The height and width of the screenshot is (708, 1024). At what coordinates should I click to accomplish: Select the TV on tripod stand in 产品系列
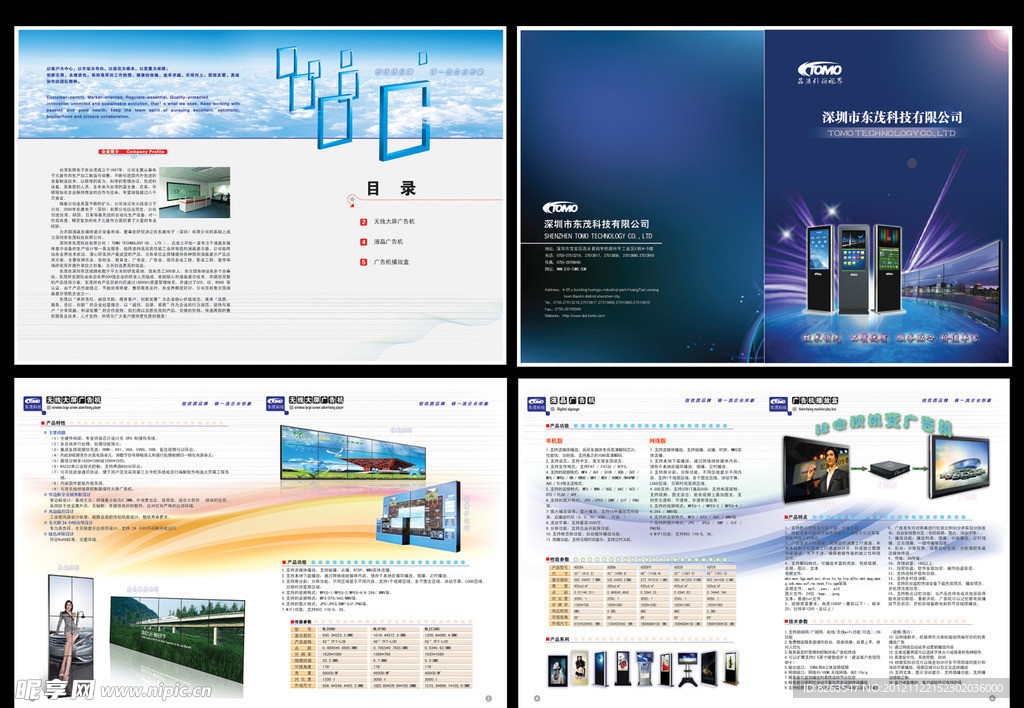point(687,668)
